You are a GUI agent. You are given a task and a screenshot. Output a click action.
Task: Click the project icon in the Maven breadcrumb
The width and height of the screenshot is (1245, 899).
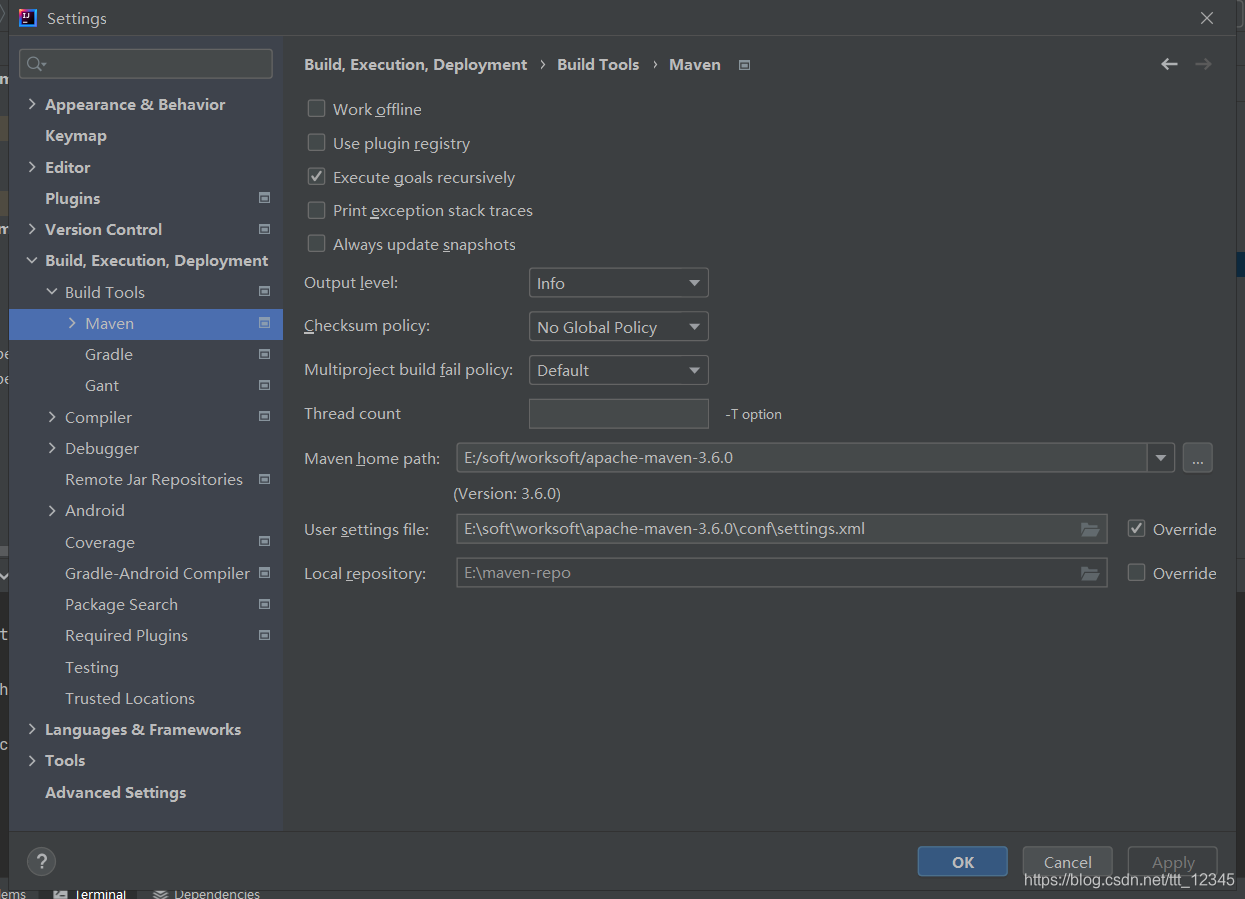[744, 65]
